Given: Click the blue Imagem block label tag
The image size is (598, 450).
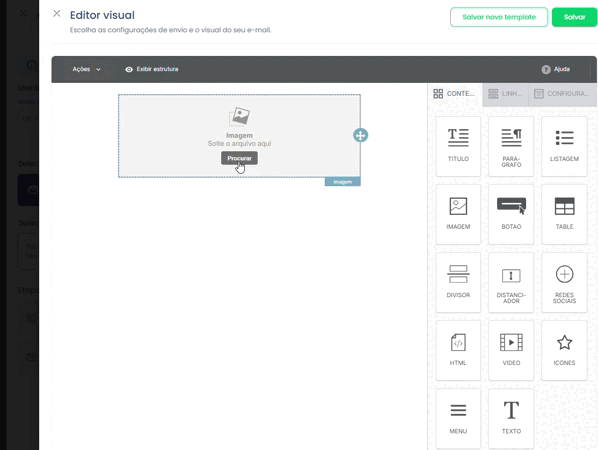Looking at the screenshot, I should (342, 182).
